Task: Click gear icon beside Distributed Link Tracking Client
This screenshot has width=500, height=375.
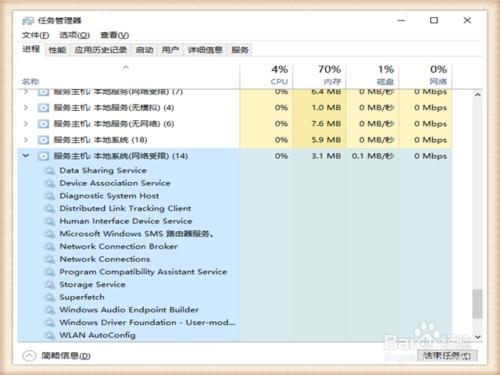Action: pyautogui.click(x=50, y=209)
